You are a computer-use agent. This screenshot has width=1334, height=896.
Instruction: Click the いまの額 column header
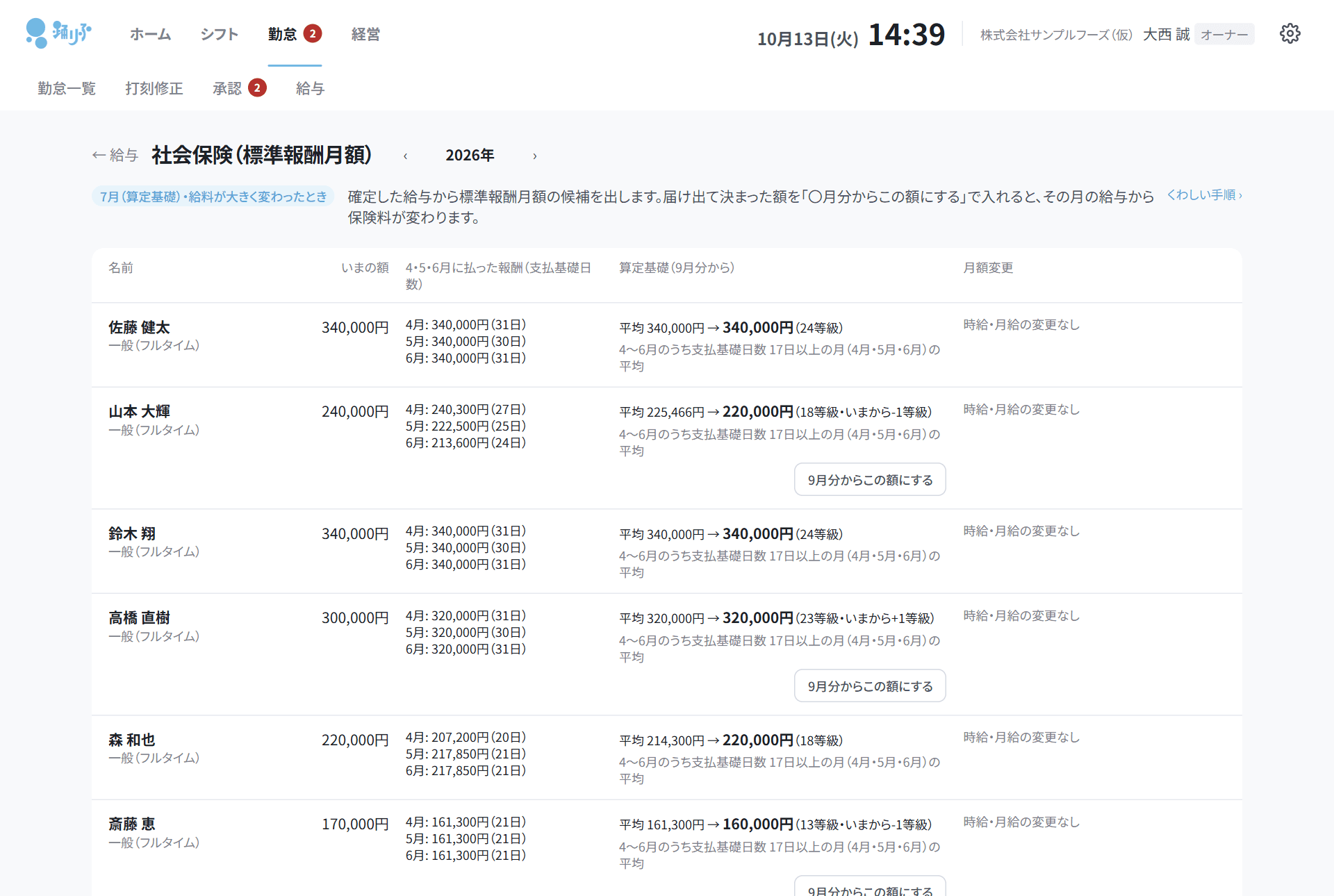[365, 267]
